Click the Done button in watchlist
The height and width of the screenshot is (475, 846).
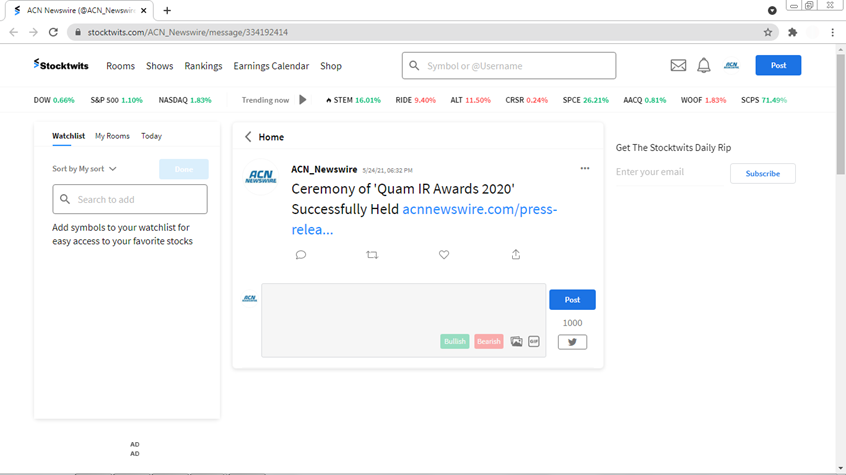(x=183, y=169)
